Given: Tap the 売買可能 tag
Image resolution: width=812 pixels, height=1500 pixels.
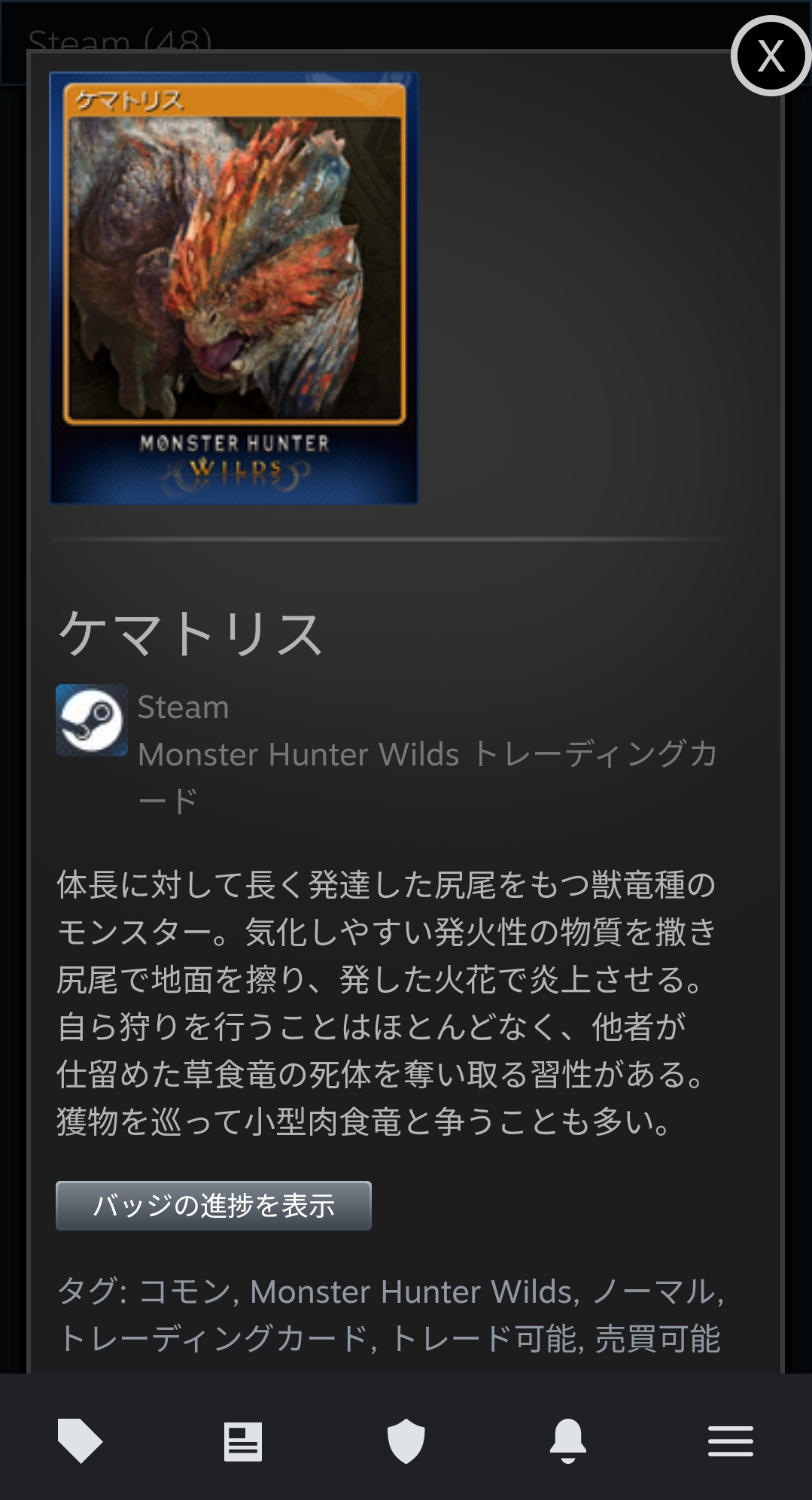Looking at the screenshot, I should click(658, 1339).
